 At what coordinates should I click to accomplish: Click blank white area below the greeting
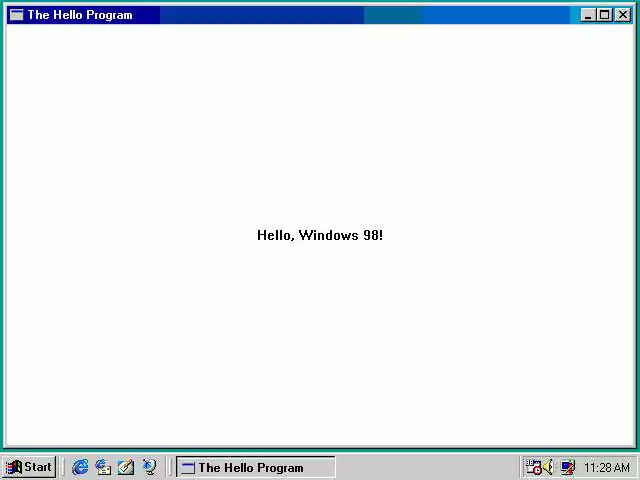point(320,350)
